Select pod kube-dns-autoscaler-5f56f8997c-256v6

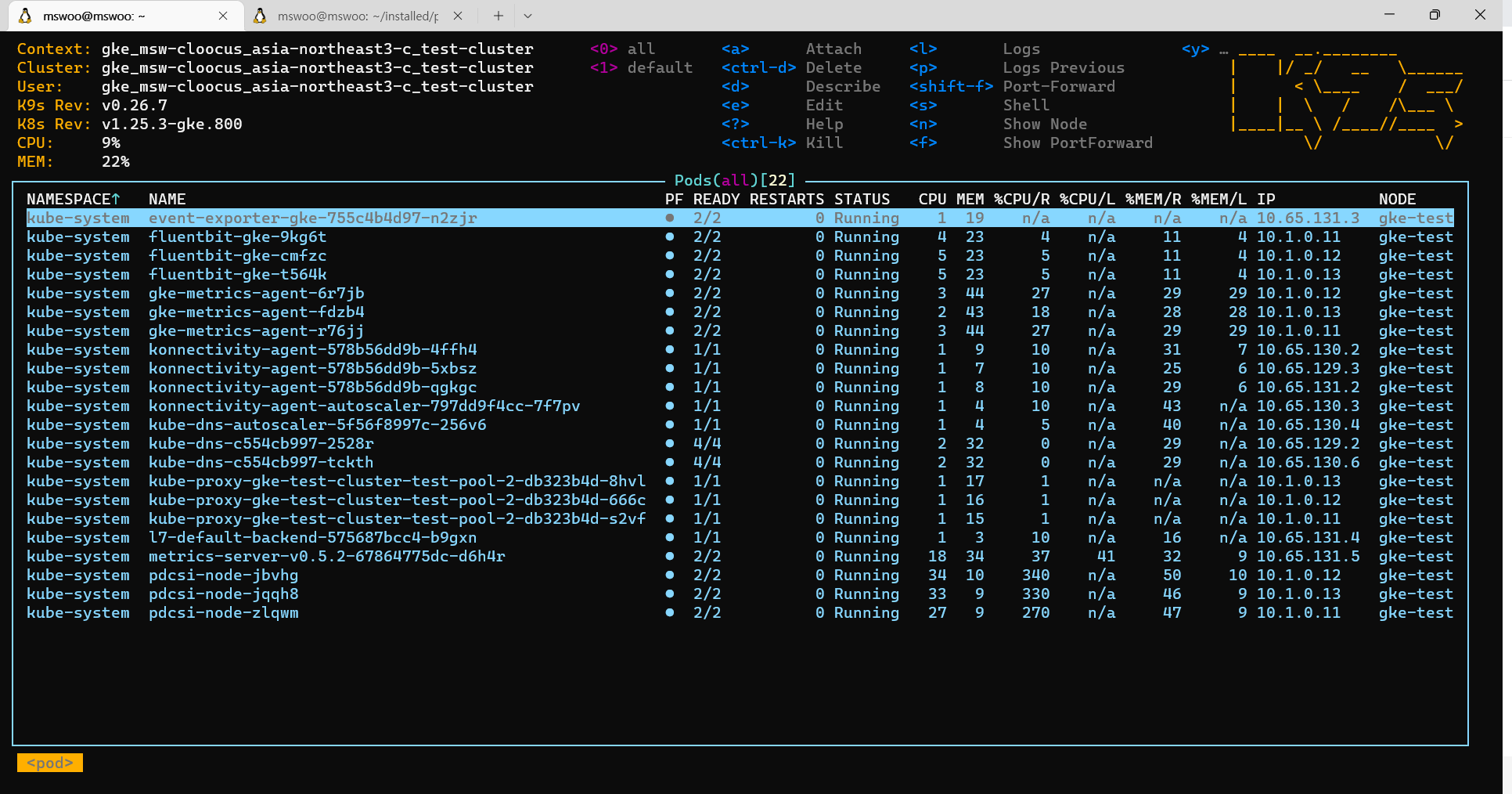point(740,424)
